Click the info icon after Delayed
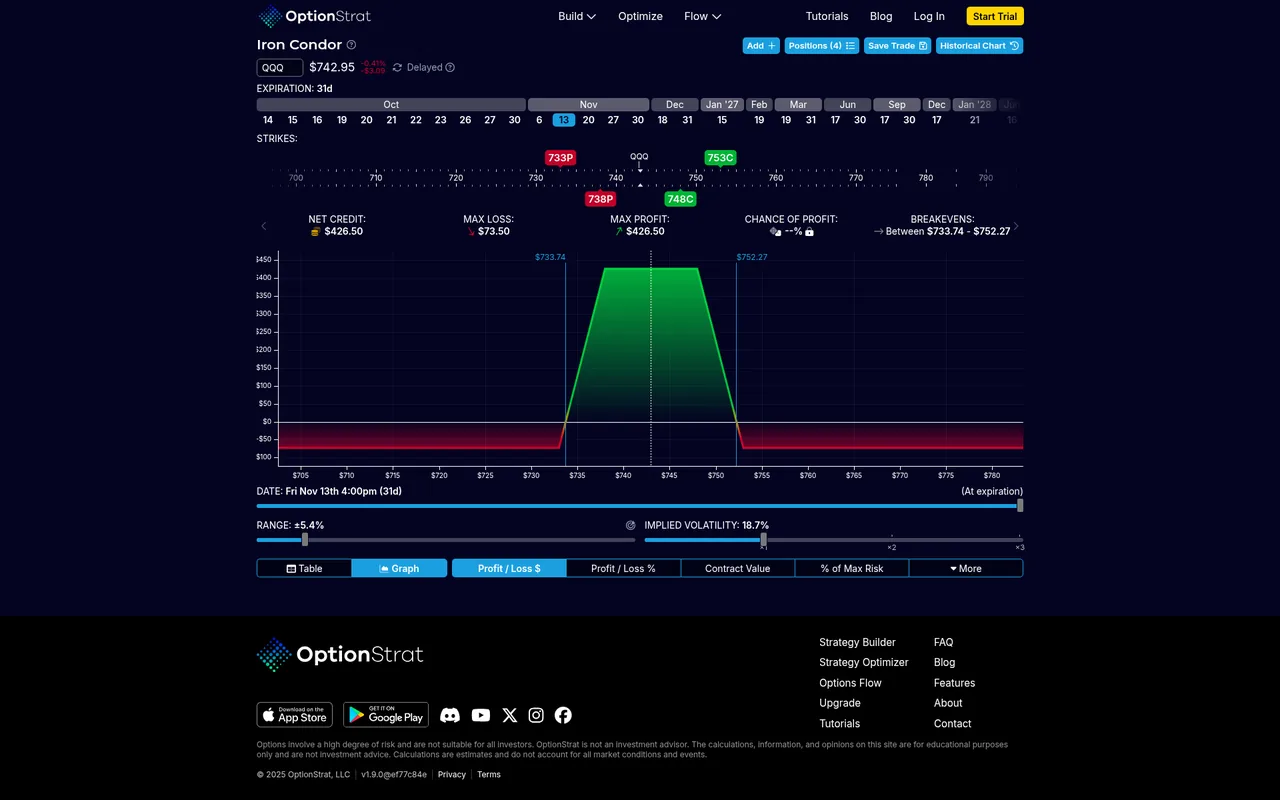Viewport: 1280px width, 800px height. click(450, 68)
